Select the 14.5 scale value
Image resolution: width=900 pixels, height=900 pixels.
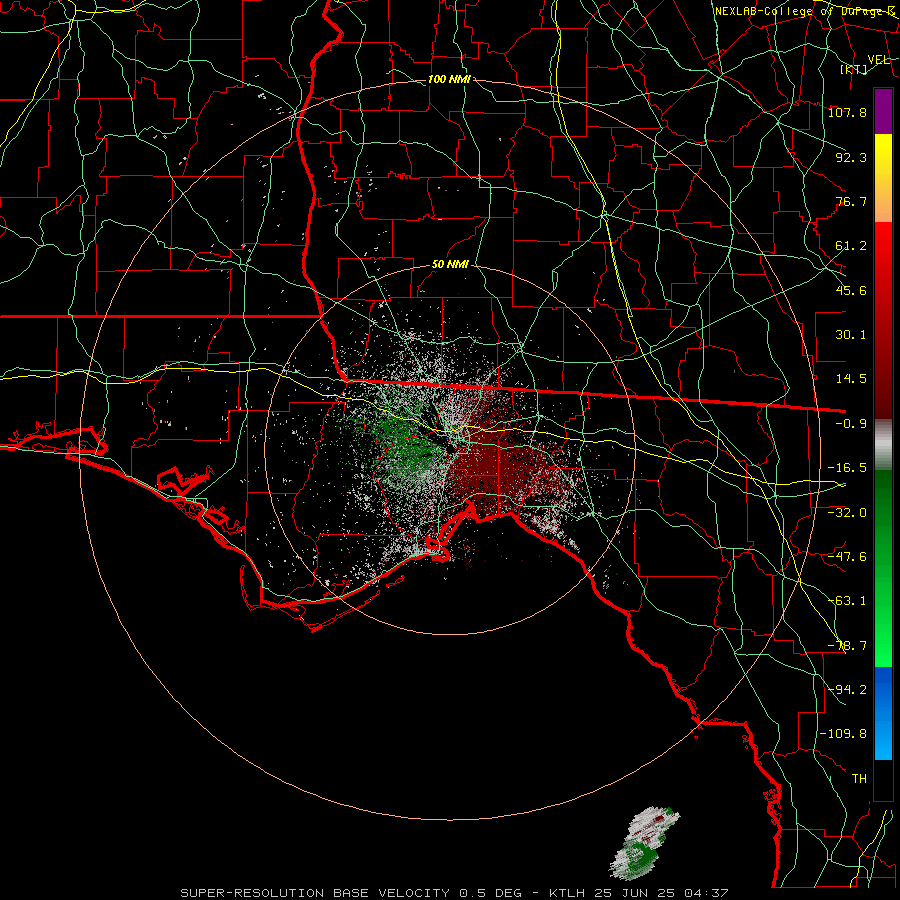(851, 379)
